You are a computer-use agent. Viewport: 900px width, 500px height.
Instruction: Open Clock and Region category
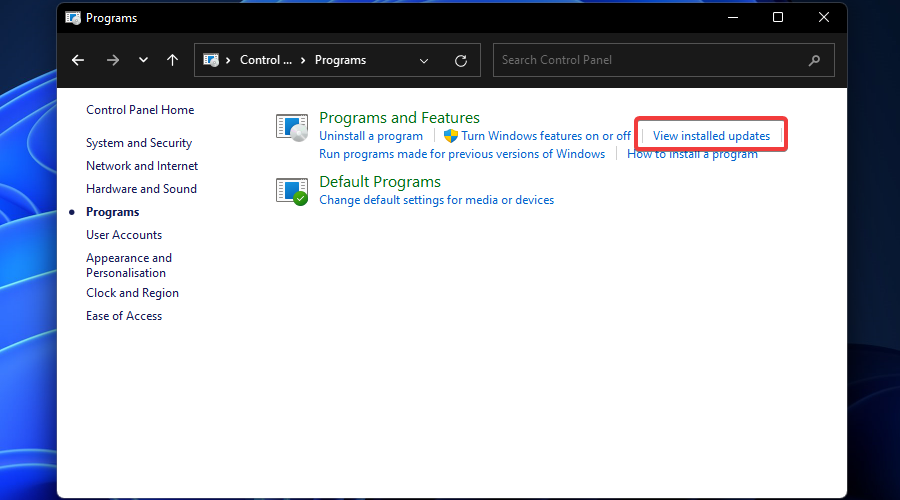click(x=132, y=293)
